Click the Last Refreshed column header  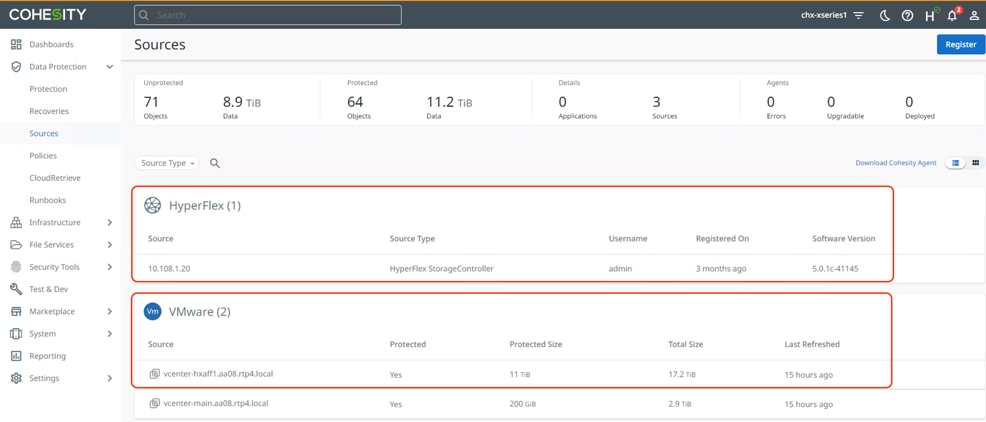coord(812,345)
